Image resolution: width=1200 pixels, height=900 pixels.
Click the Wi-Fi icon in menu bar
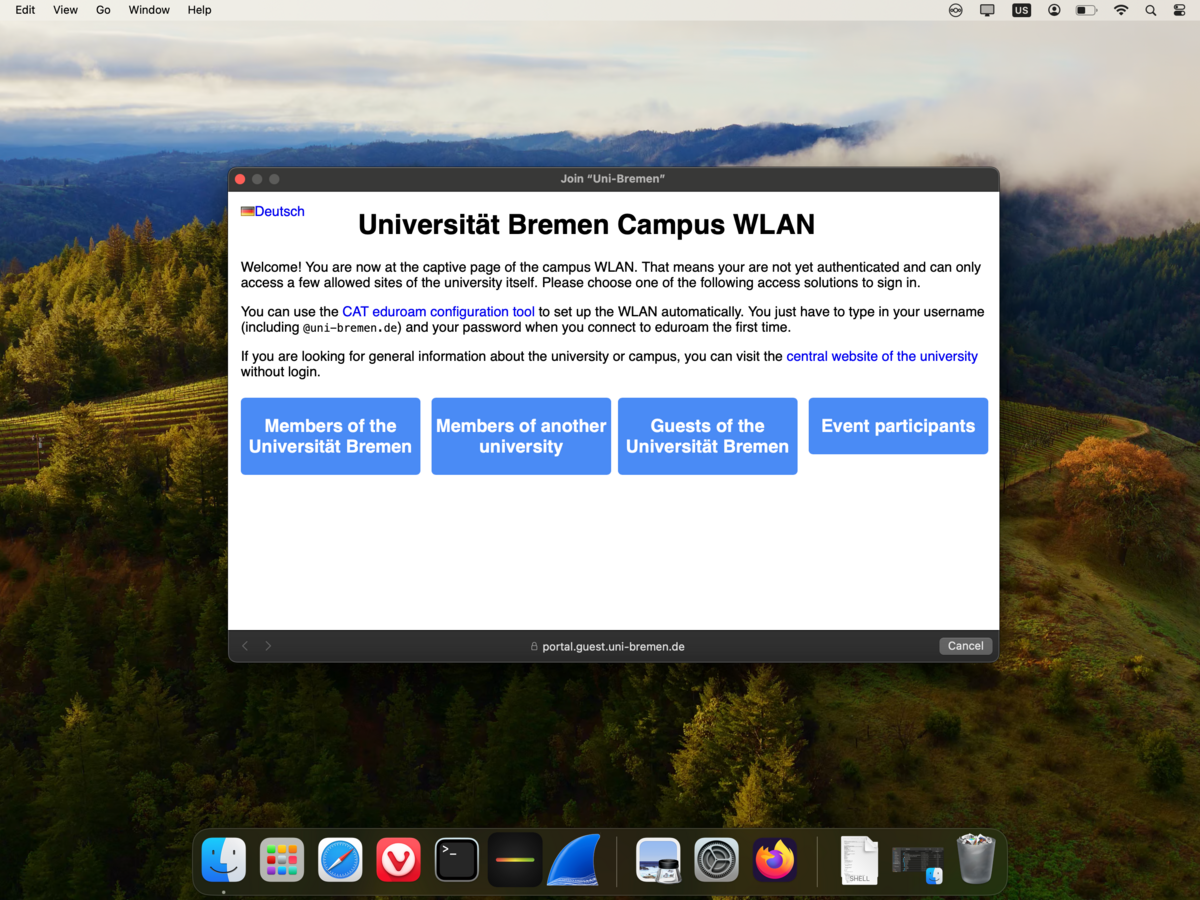(1121, 10)
